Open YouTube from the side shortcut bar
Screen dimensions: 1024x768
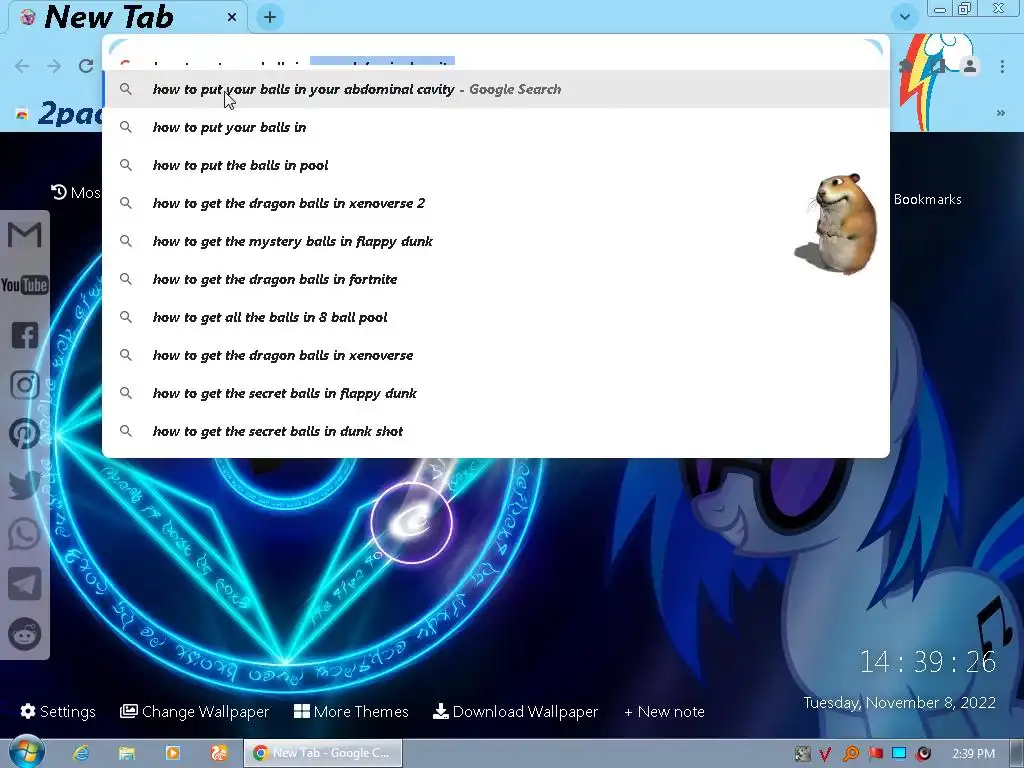(x=25, y=285)
